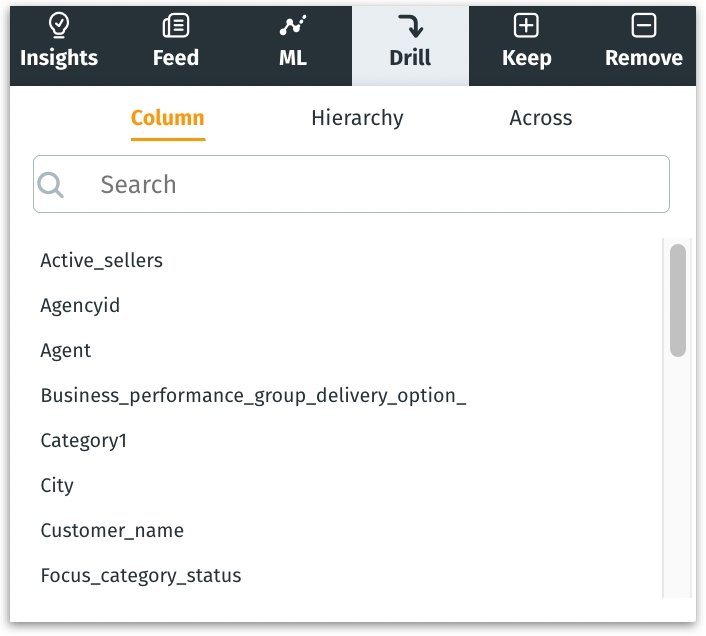Select the Customer_name column
Image resolution: width=706 pixels, height=636 pixels.
[112, 531]
